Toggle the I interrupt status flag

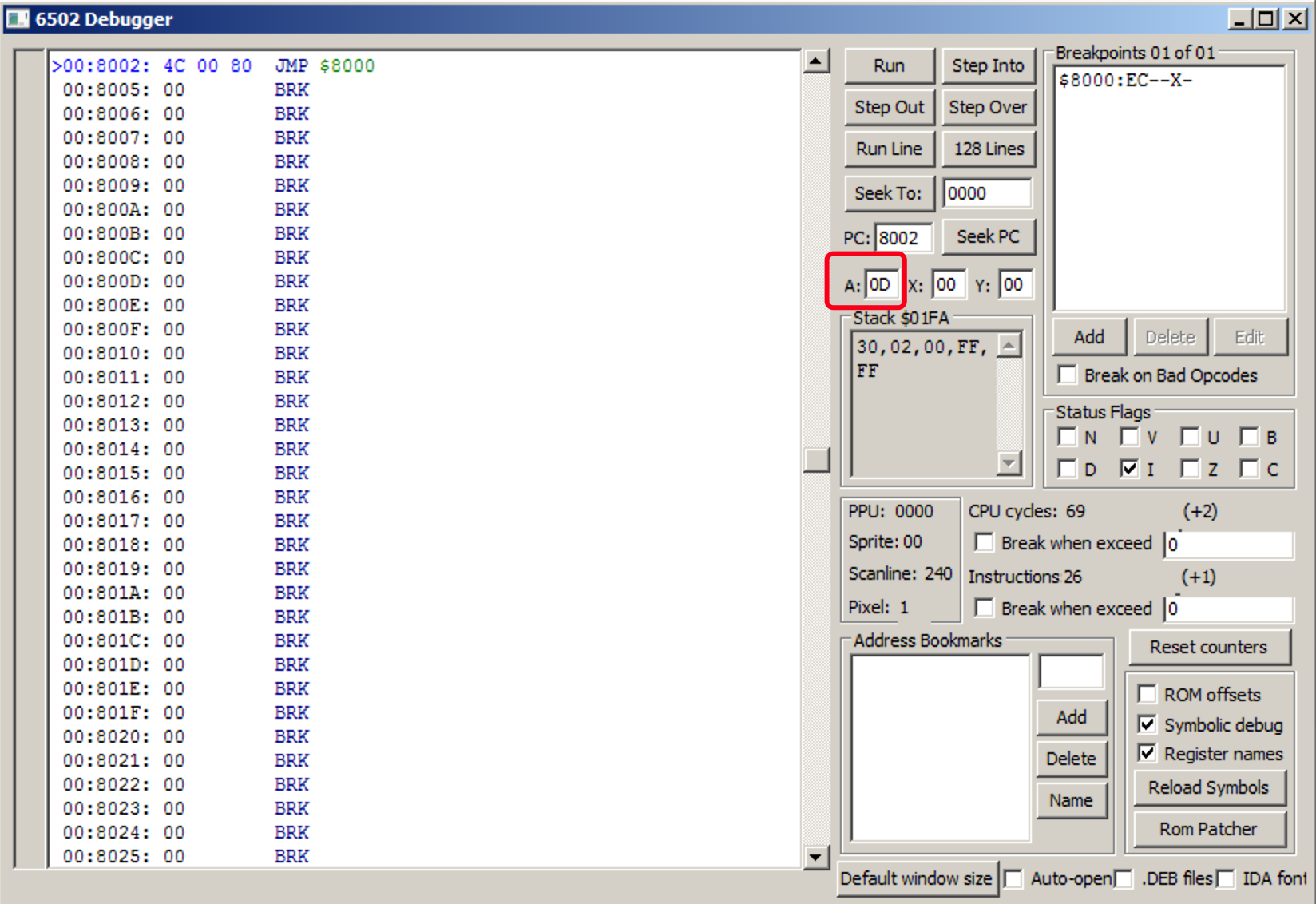[x=1128, y=469]
